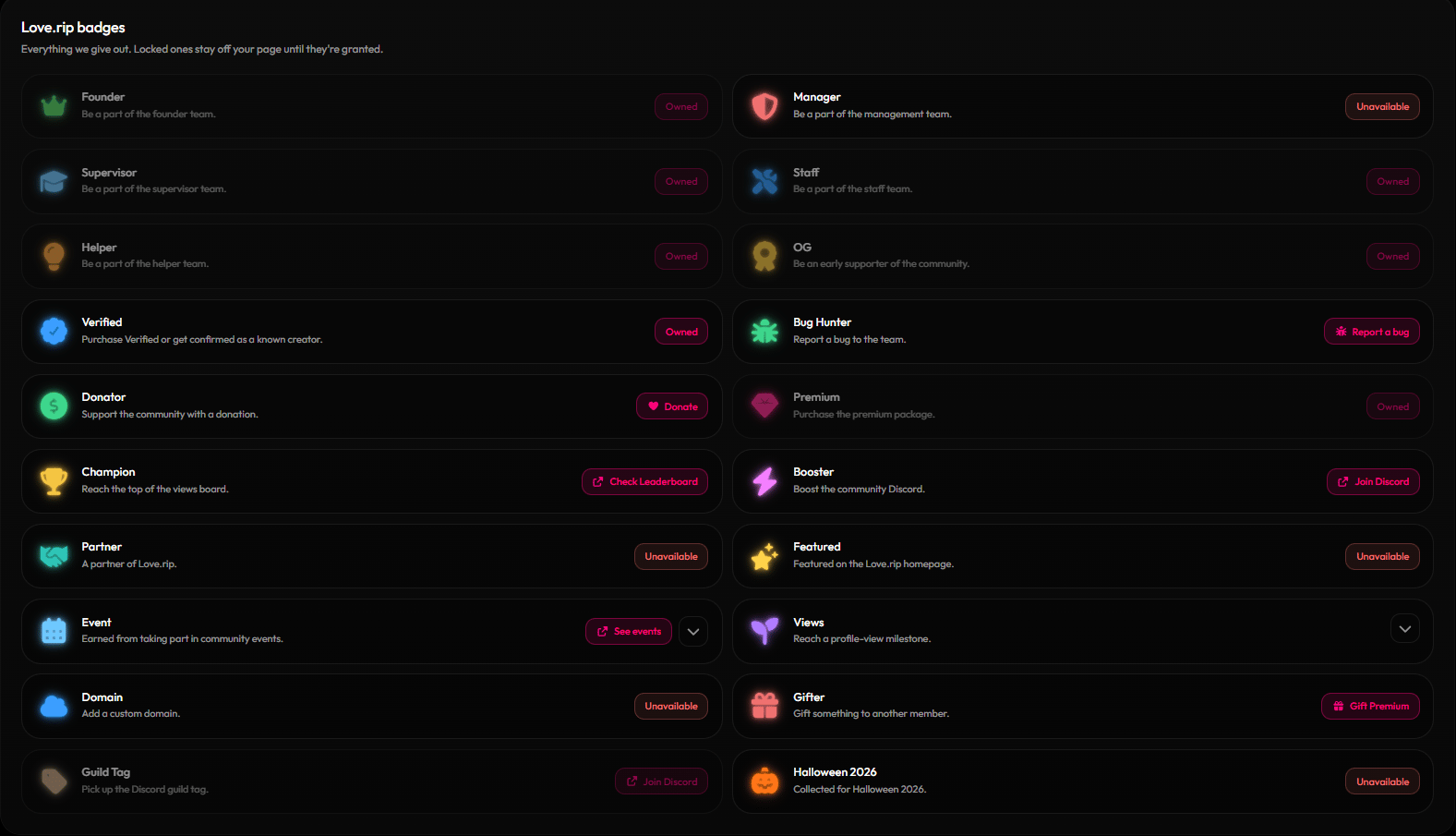
Task: Expand the Event badge chevron
Action: (693, 632)
